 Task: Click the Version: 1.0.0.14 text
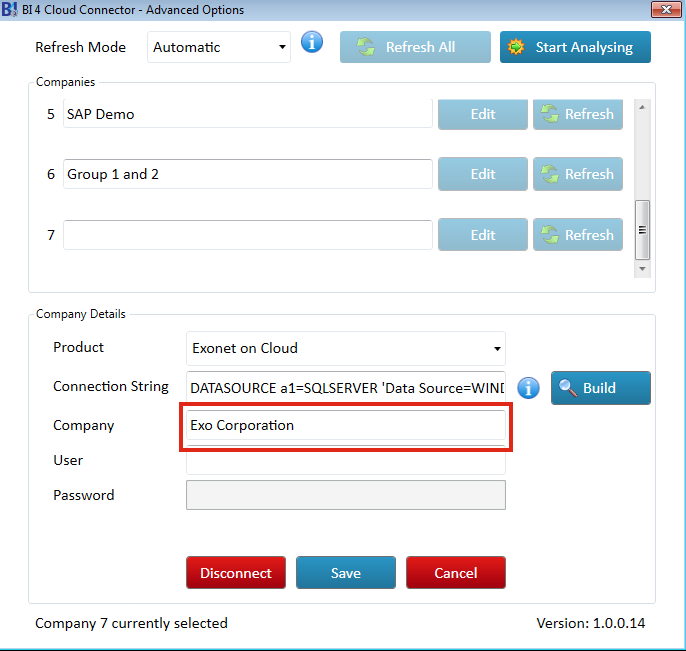pyautogui.click(x=591, y=623)
